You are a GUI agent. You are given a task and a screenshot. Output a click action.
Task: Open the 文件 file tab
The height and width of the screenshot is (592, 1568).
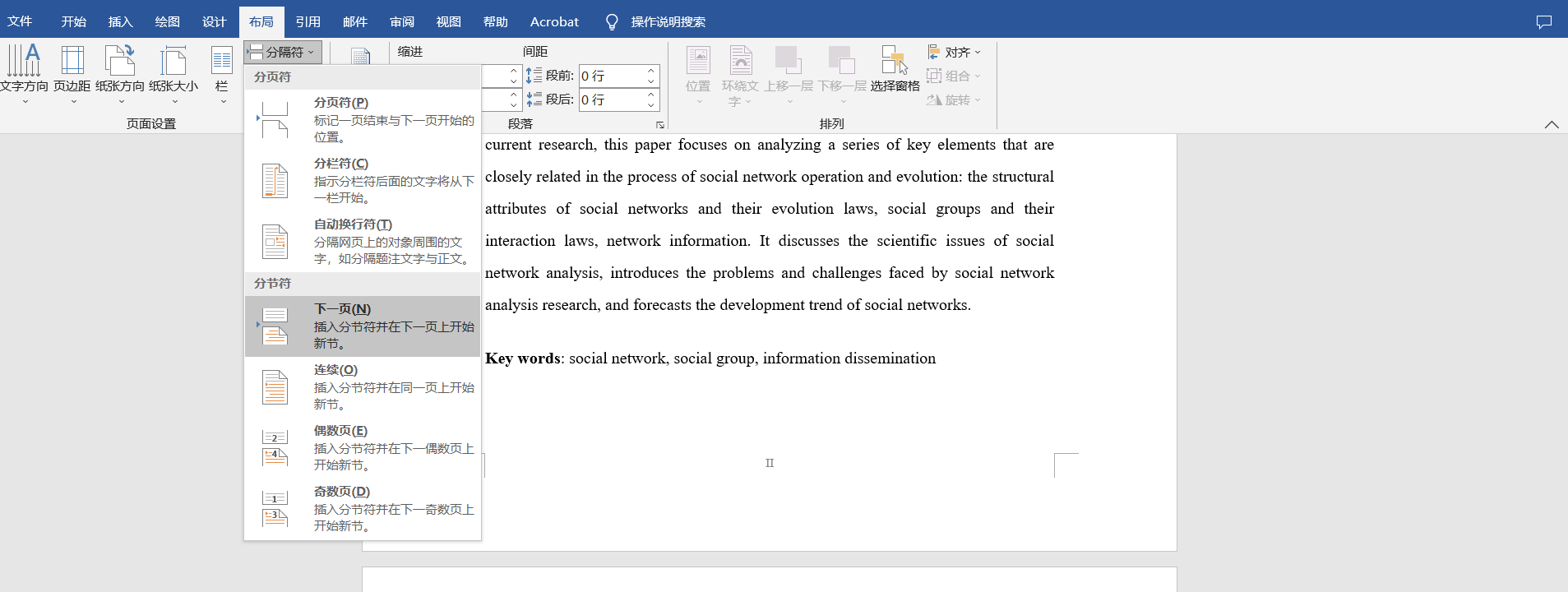click(x=20, y=21)
